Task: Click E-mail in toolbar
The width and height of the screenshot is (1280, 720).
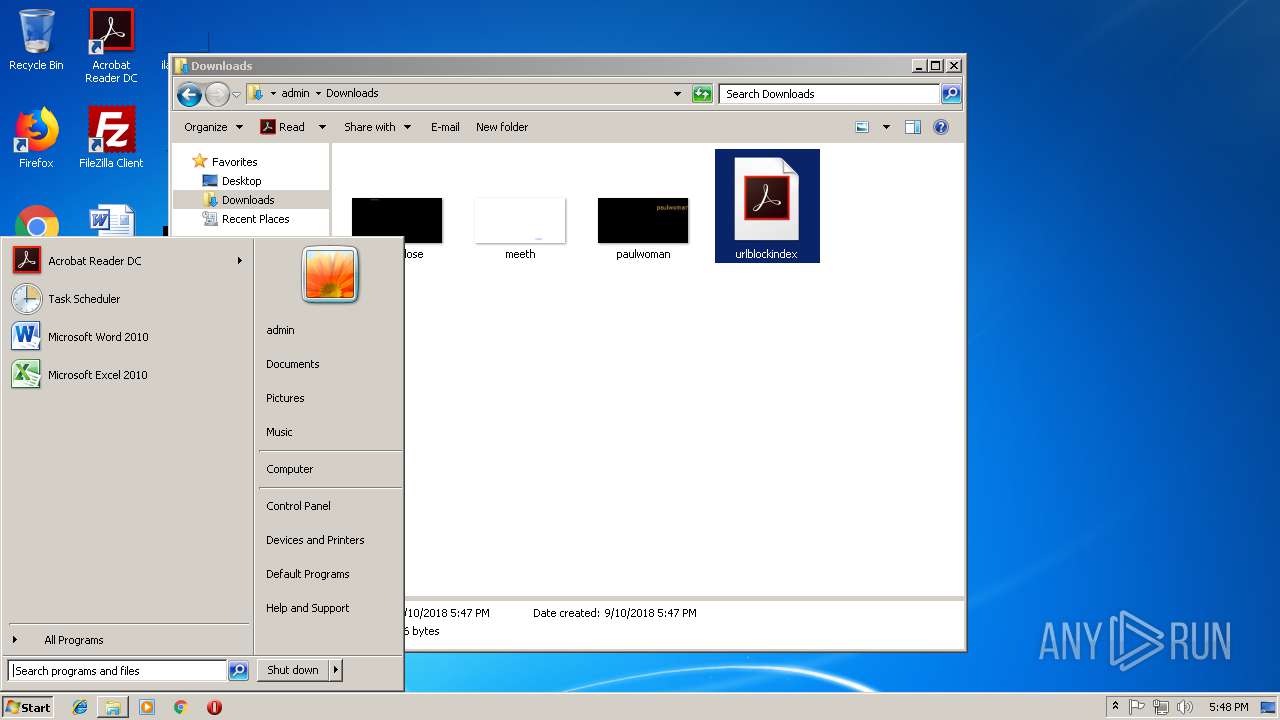Action: (445, 127)
